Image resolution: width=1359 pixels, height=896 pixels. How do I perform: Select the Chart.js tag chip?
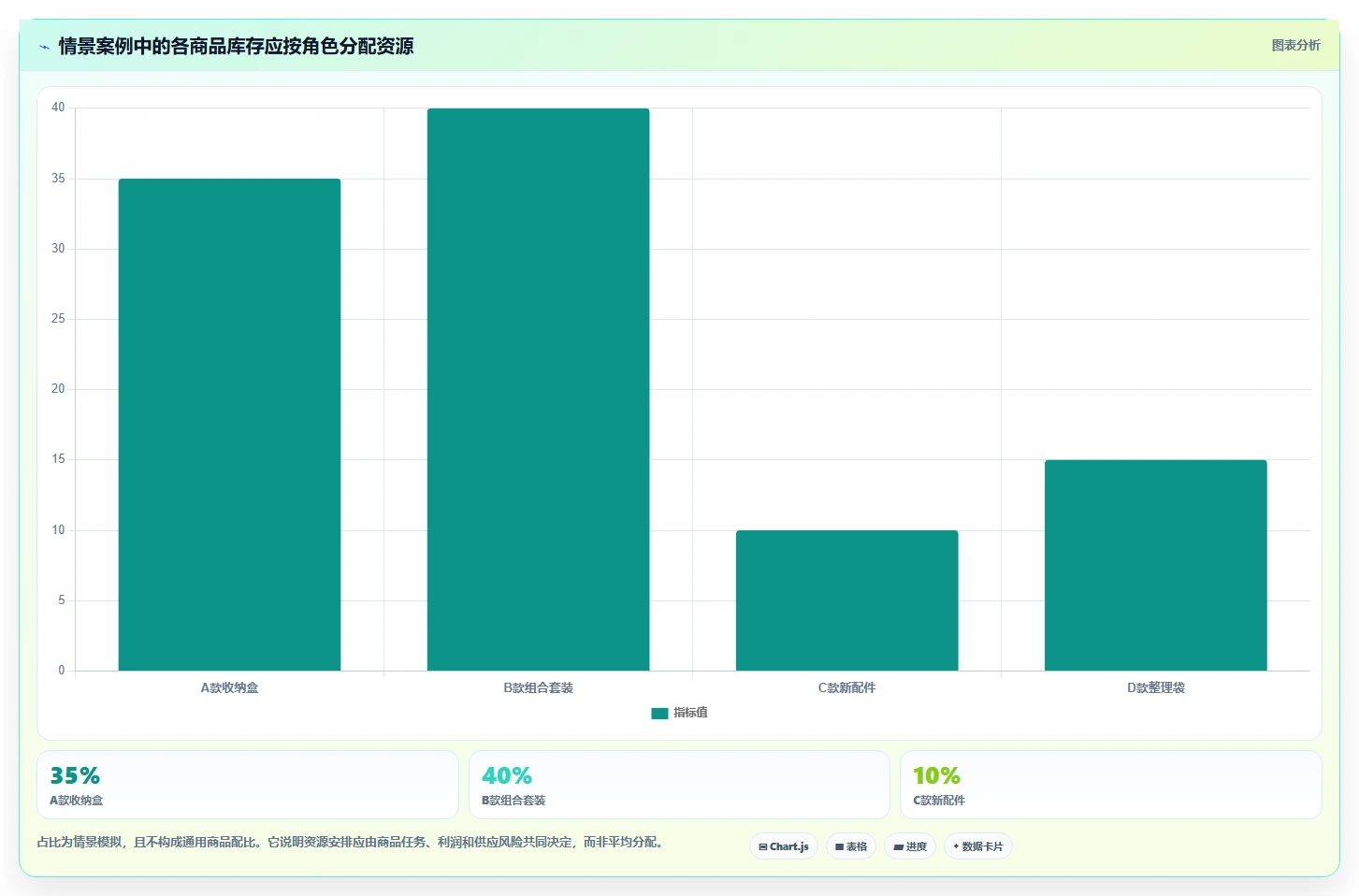pyautogui.click(x=784, y=846)
